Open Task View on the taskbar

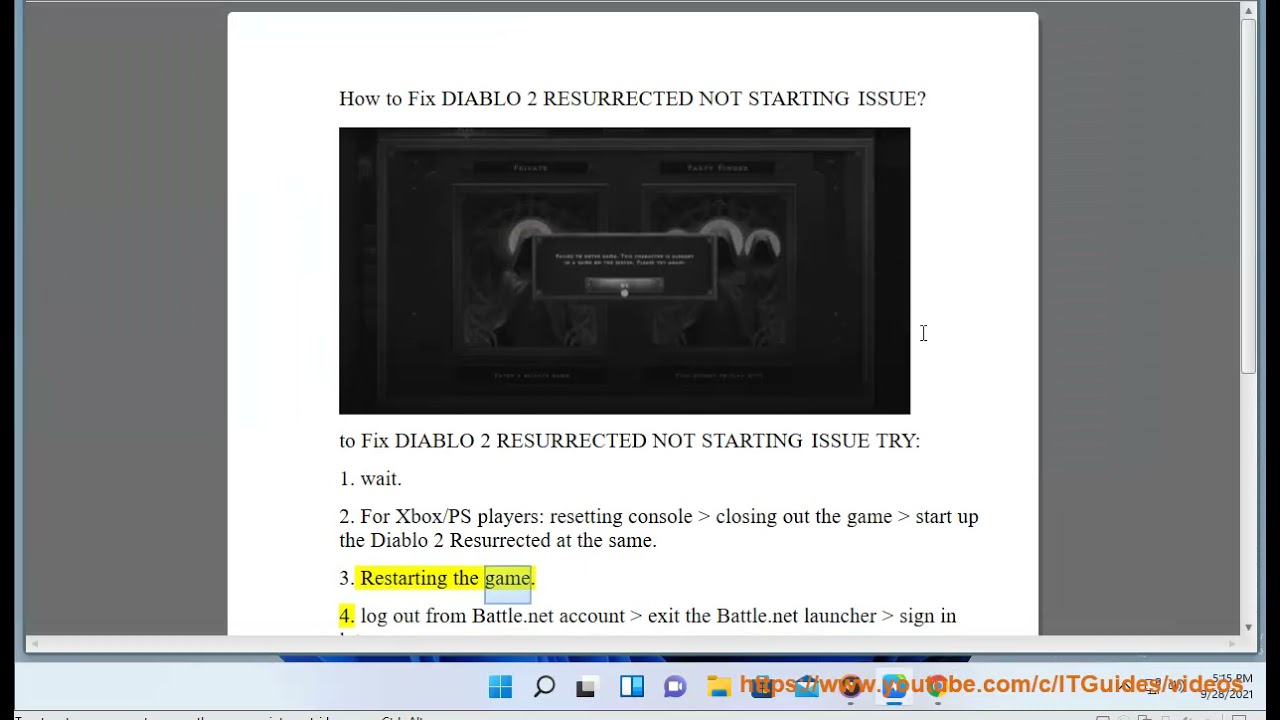point(587,686)
